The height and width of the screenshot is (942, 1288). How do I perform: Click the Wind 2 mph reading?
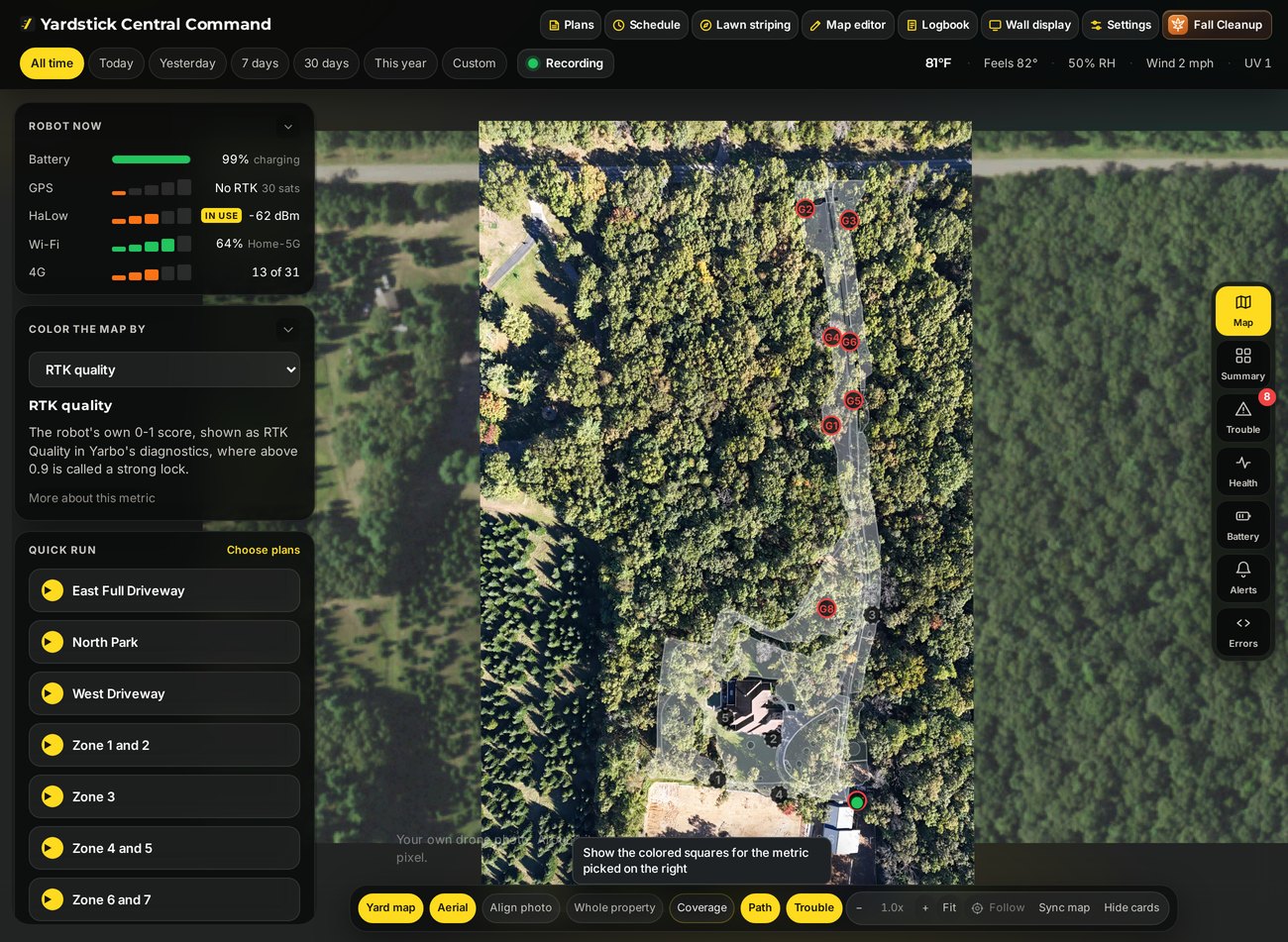(1179, 63)
